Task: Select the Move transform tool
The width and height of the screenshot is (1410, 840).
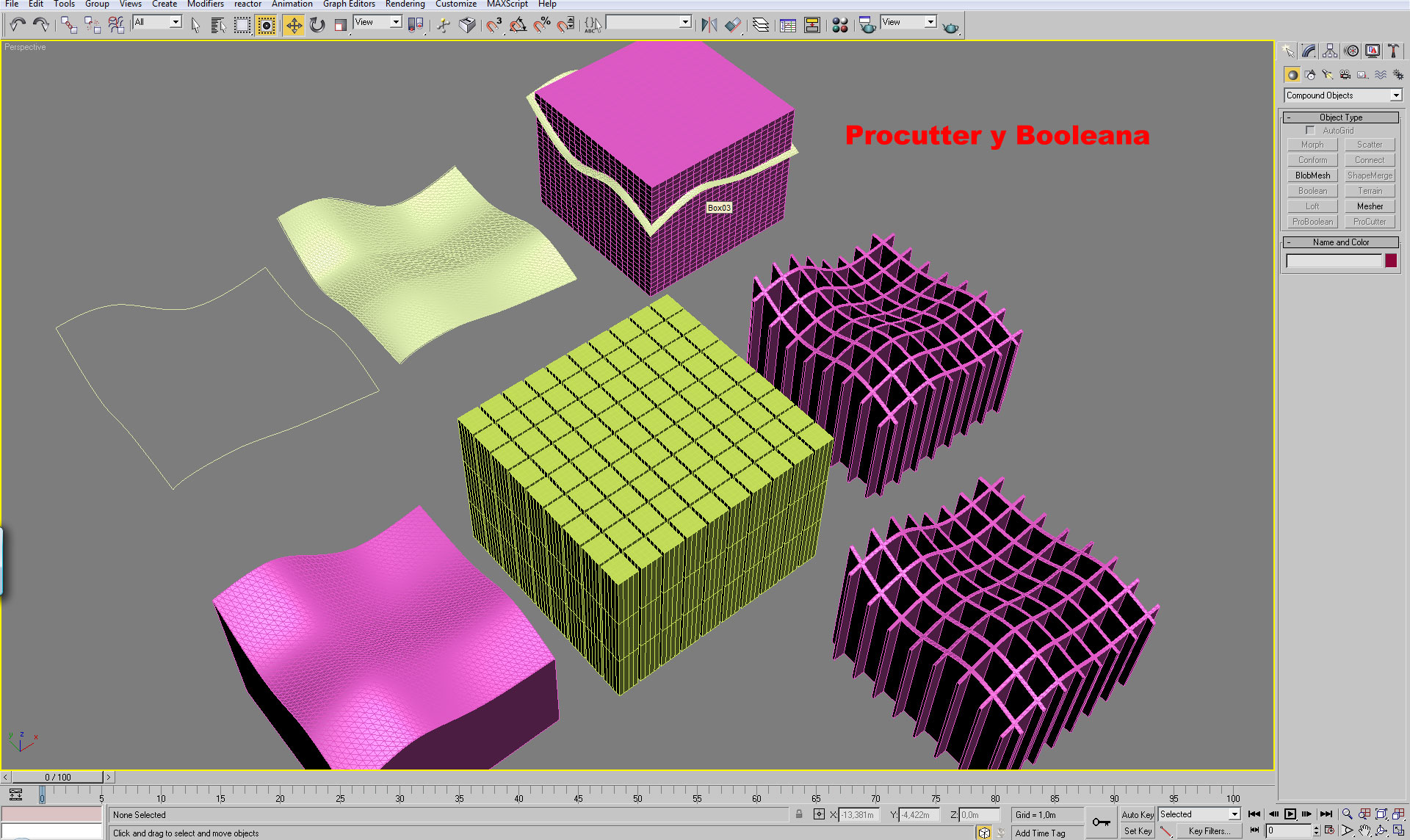Action: (x=294, y=26)
